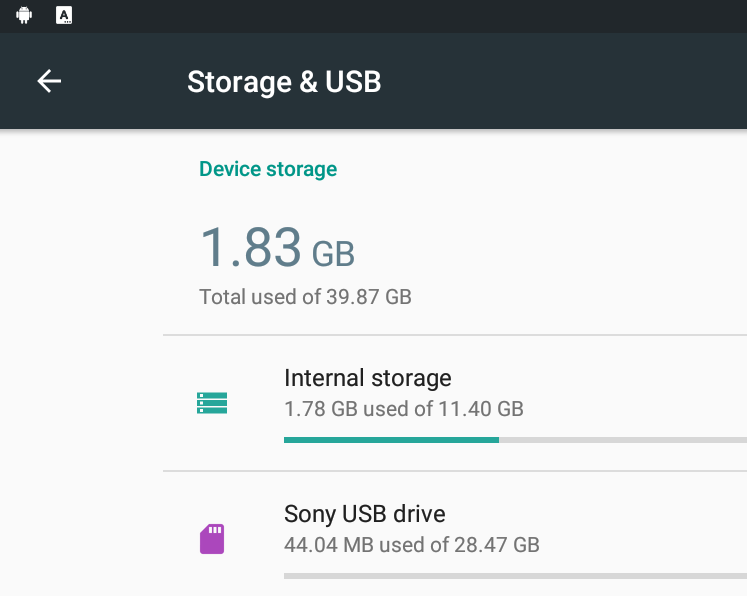Go back using the arrow icon
Screen dimensions: 747x596
point(49,81)
